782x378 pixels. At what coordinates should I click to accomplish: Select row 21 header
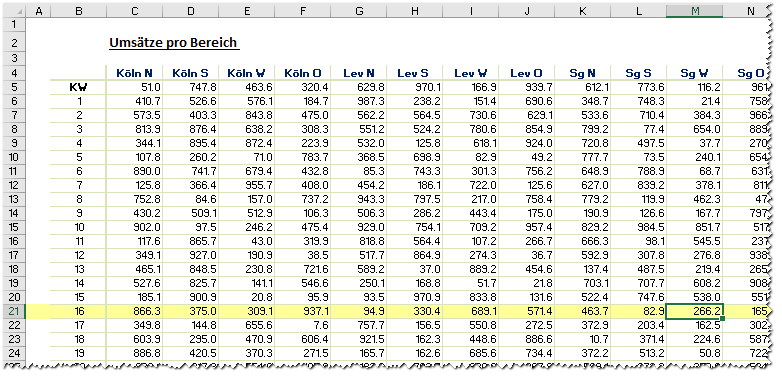(13, 312)
